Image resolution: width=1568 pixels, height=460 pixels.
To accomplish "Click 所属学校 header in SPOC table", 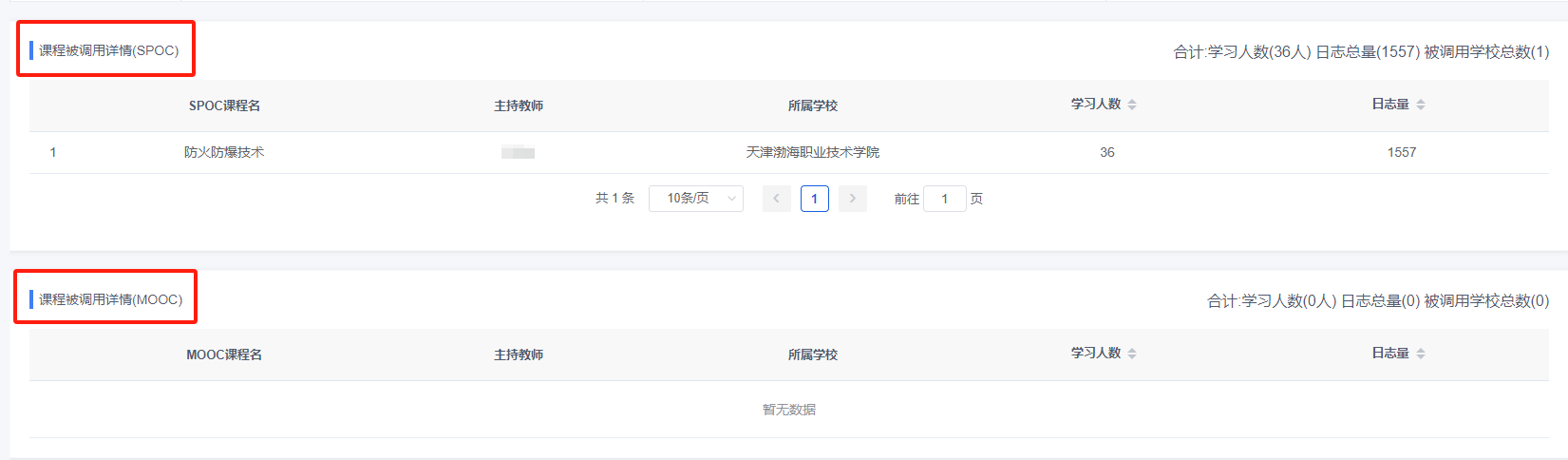I will pos(813,105).
